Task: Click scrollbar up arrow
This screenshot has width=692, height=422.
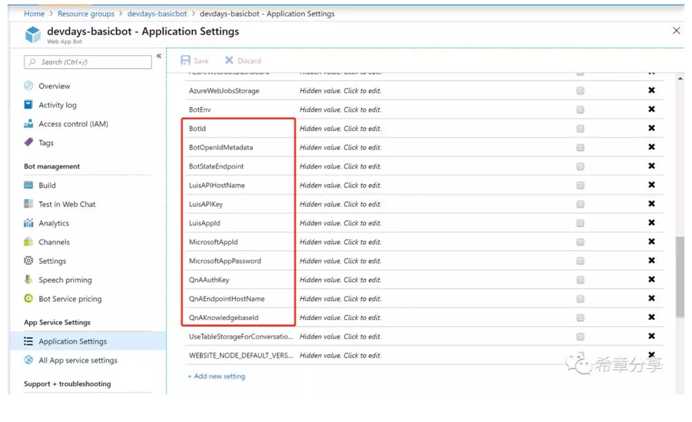Action: [x=680, y=79]
